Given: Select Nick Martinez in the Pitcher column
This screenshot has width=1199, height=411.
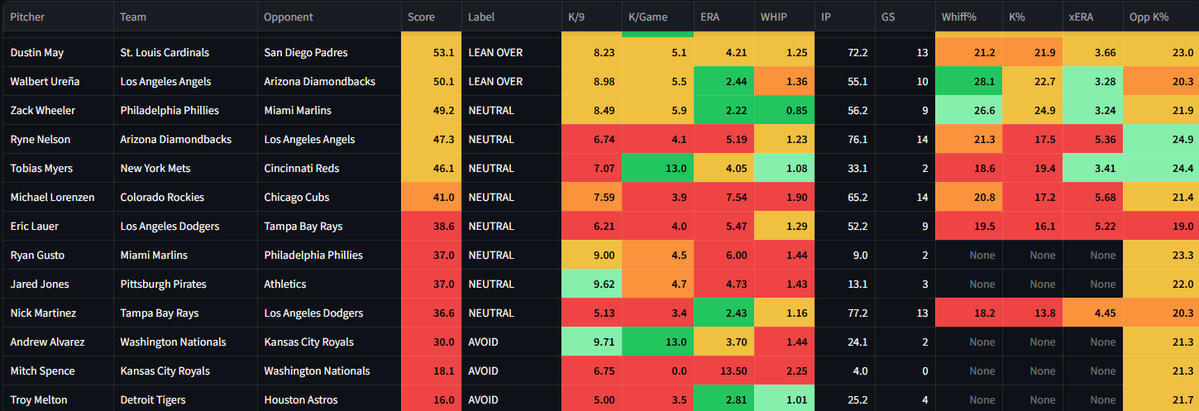Looking at the screenshot, I should [x=57, y=313].
